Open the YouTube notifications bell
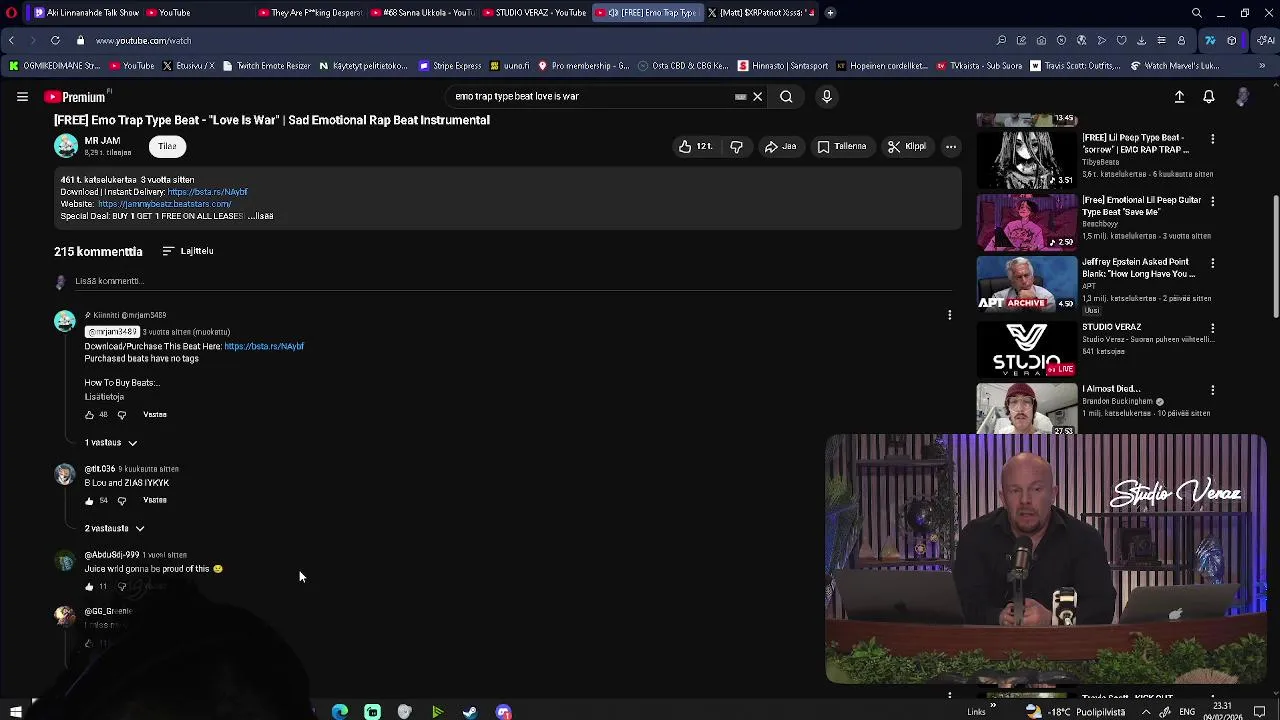1280x720 pixels. coord(1208,97)
